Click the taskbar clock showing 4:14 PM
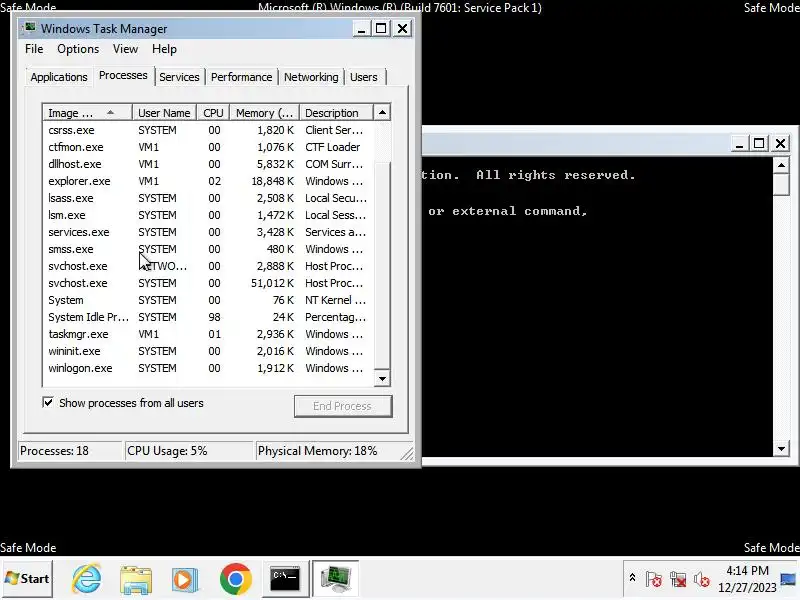The width and height of the screenshot is (800, 600). tap(747, 579)
